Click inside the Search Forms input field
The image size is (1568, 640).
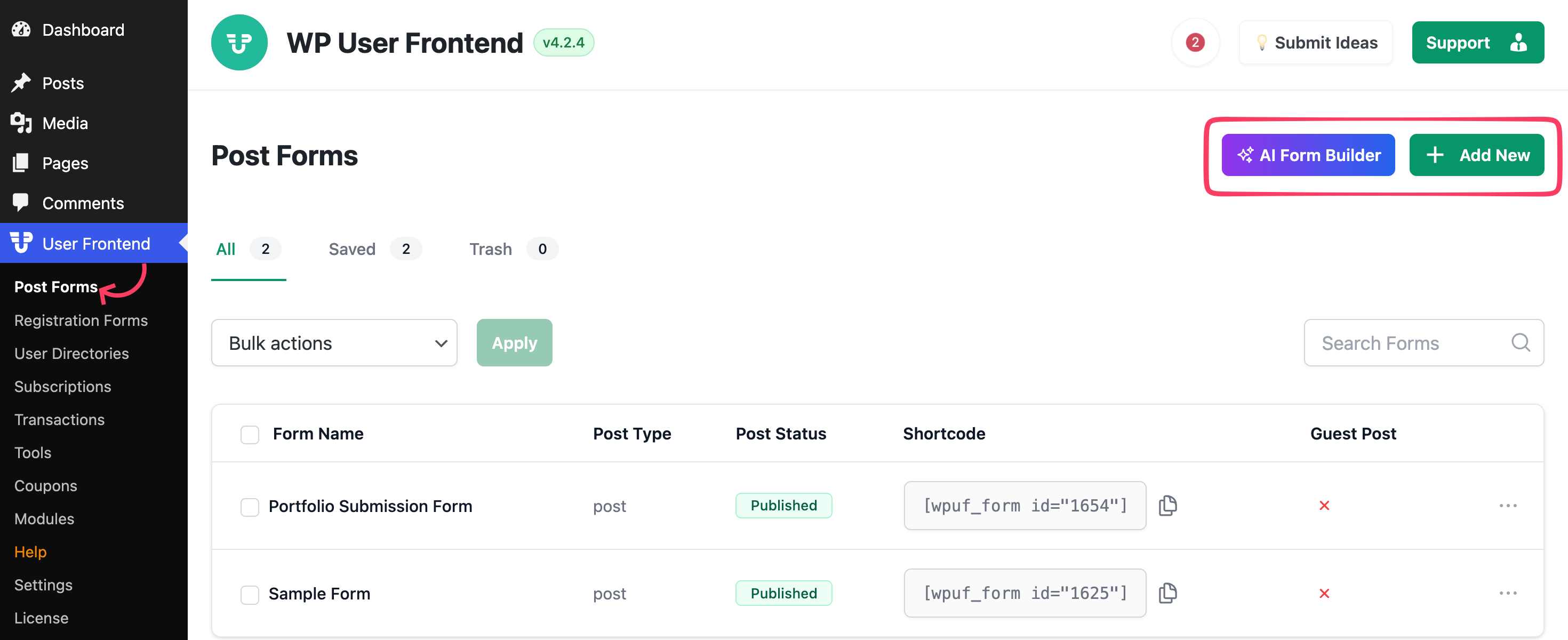(1400, 342)
